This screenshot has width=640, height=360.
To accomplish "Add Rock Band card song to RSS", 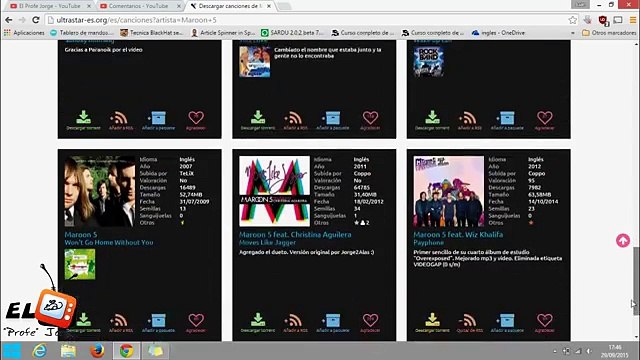I will [x=469, y=120].
